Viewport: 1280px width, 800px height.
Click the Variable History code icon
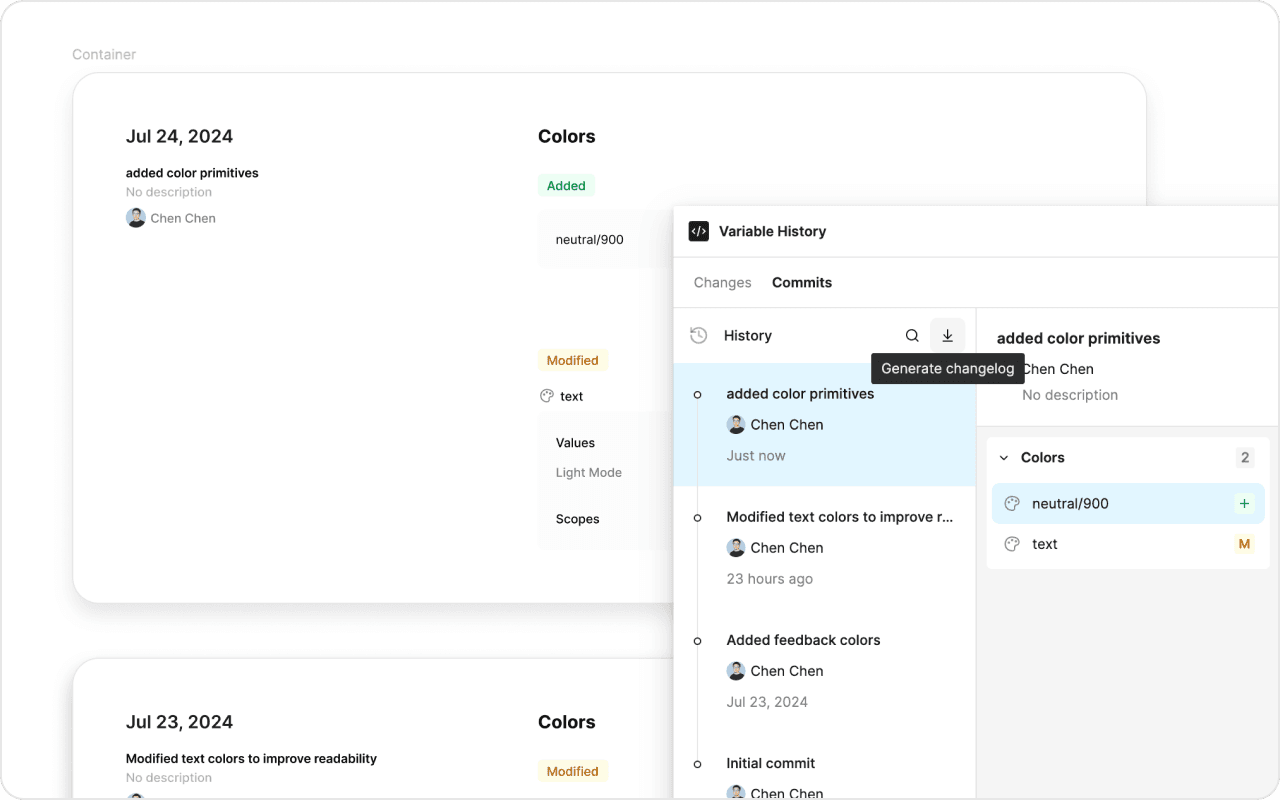click(x=699, y=231)
